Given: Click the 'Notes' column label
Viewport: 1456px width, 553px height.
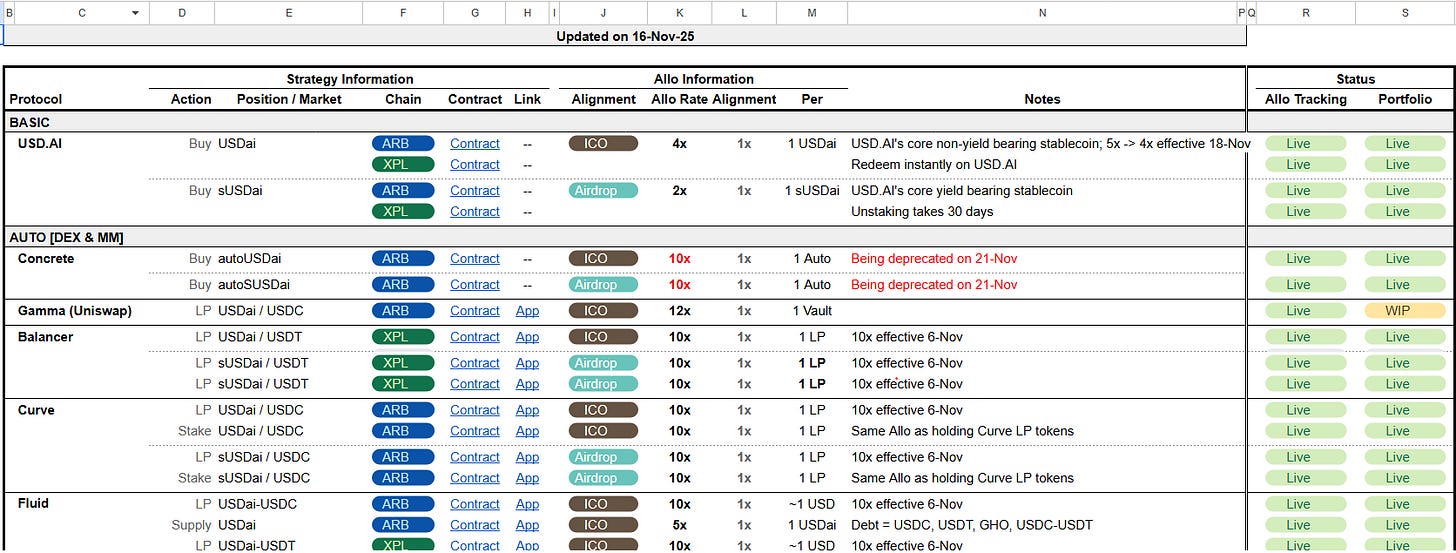Looking at the screenshot, I should point(1042,99).
